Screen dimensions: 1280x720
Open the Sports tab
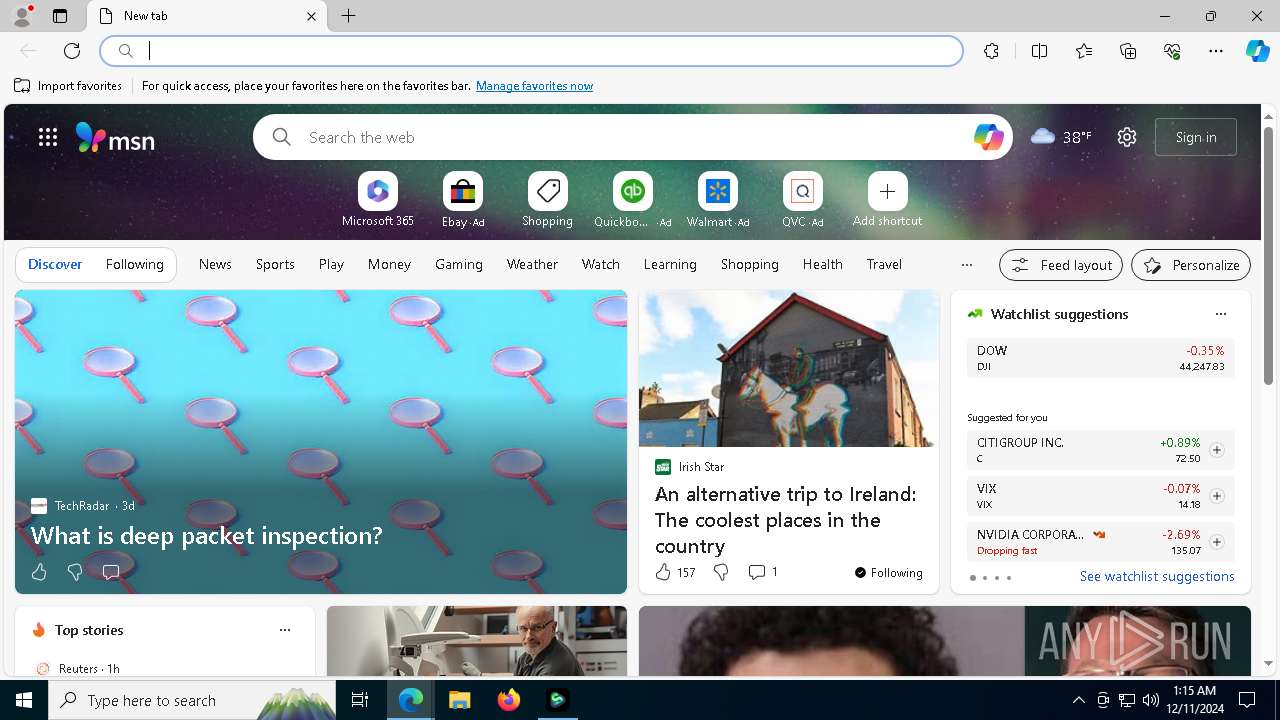[275, 264]
